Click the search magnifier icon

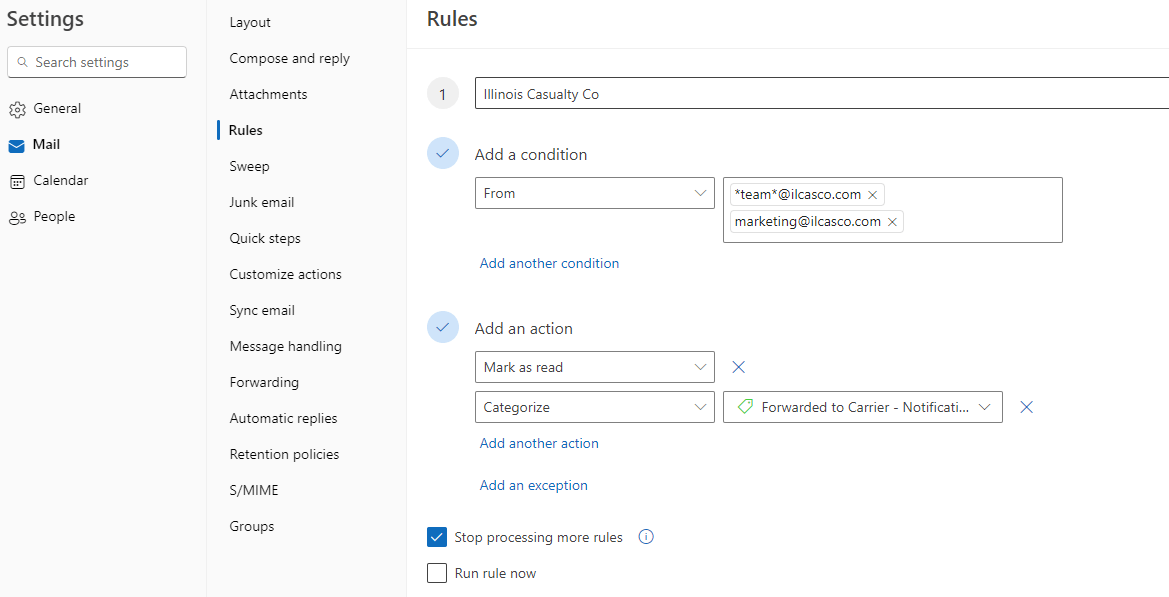point(22,62)
